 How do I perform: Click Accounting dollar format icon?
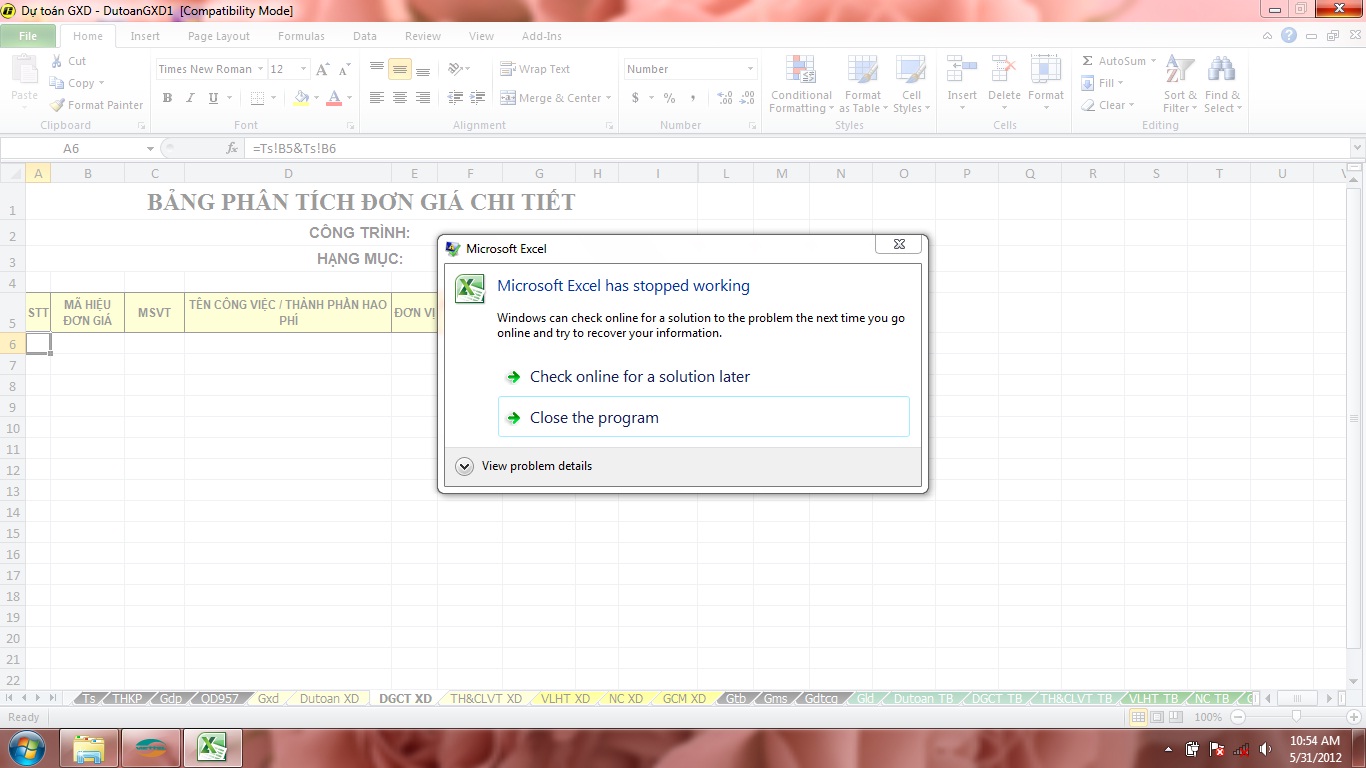click(x=635, y=98)
